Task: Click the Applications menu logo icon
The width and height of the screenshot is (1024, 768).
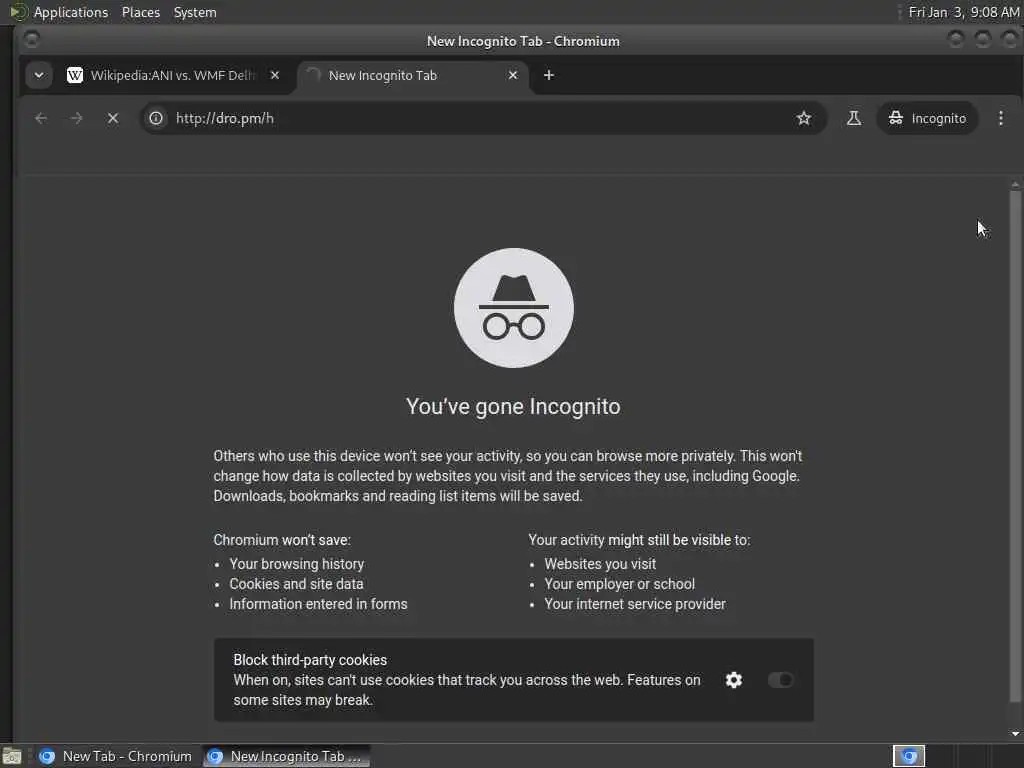Action: click(x=18, y=12)
